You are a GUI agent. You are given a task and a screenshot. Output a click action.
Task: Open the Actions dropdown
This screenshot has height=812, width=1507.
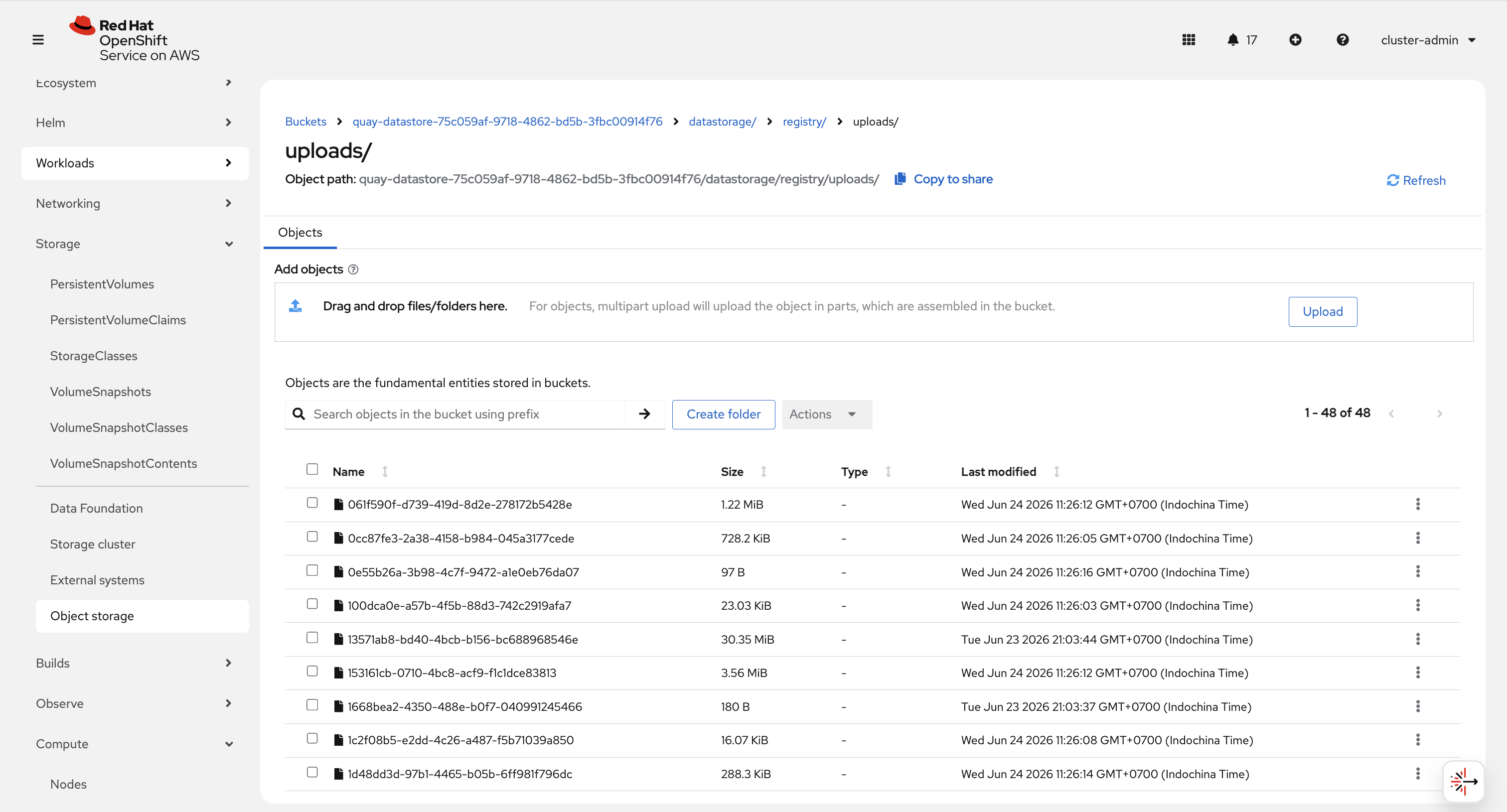pos(827,414)
